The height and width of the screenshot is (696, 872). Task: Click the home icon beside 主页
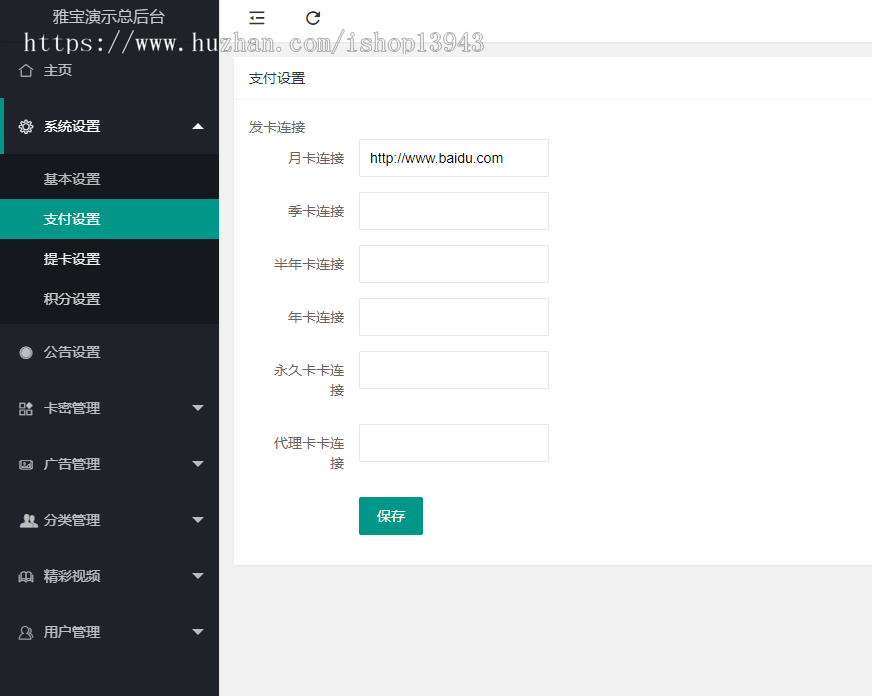[x=25, y=70]
